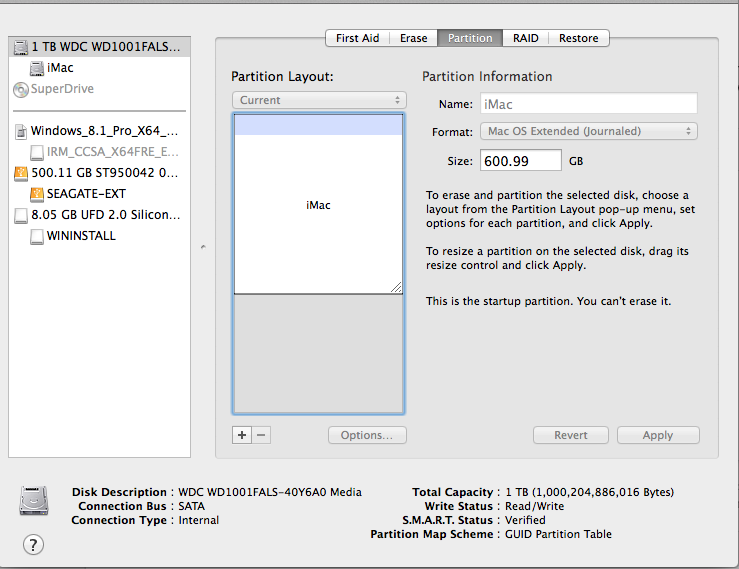This screenshot has height=569, width=739.
Task: Select SuperDrive in the sidebar
Action: click(99, 90)
